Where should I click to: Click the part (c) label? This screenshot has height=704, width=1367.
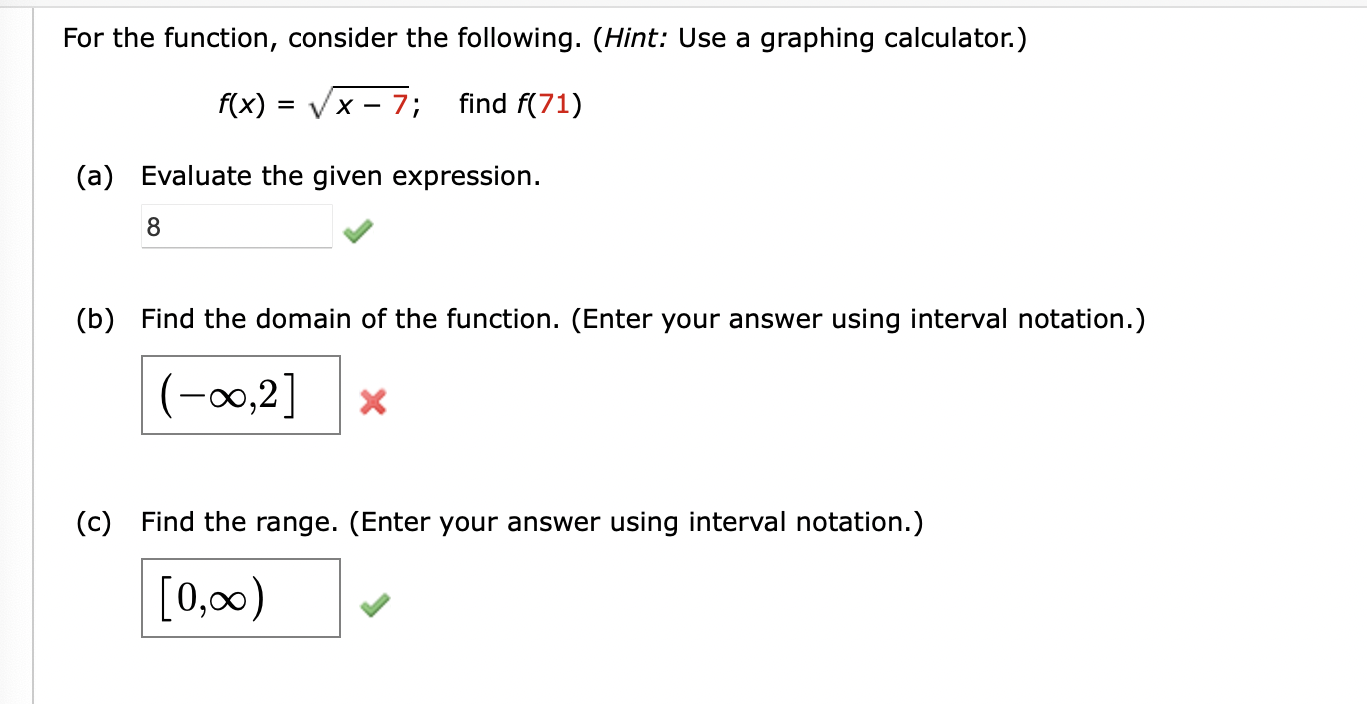[x=93, y=522]
